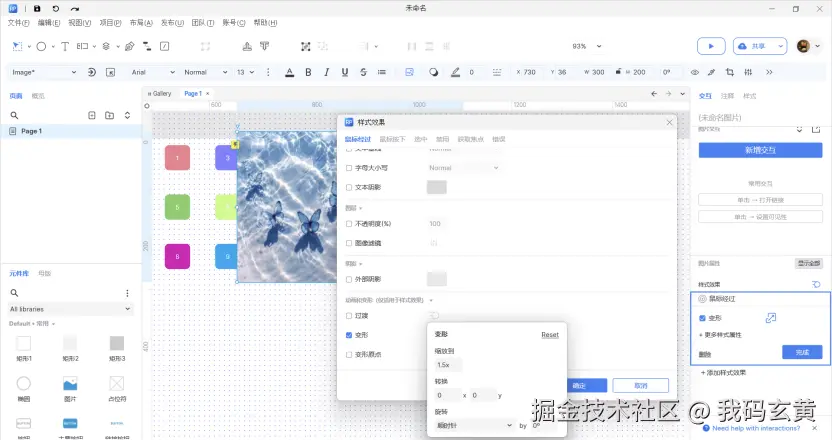Select the Text tool
Viewport: 832px width, 440px height.
pos(65,46)
